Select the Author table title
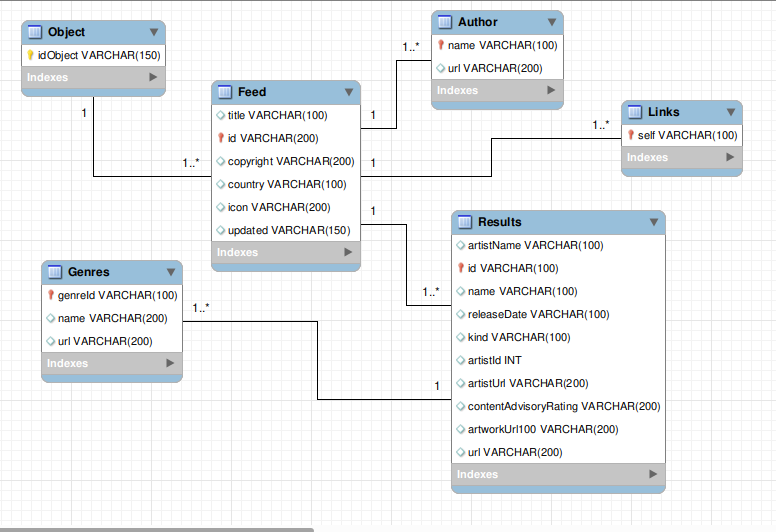776x532 pixels. click(478, 22)
